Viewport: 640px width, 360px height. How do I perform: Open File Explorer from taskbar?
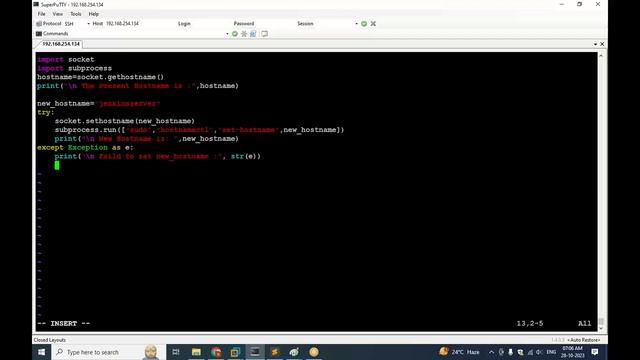[x=196, y=352]
